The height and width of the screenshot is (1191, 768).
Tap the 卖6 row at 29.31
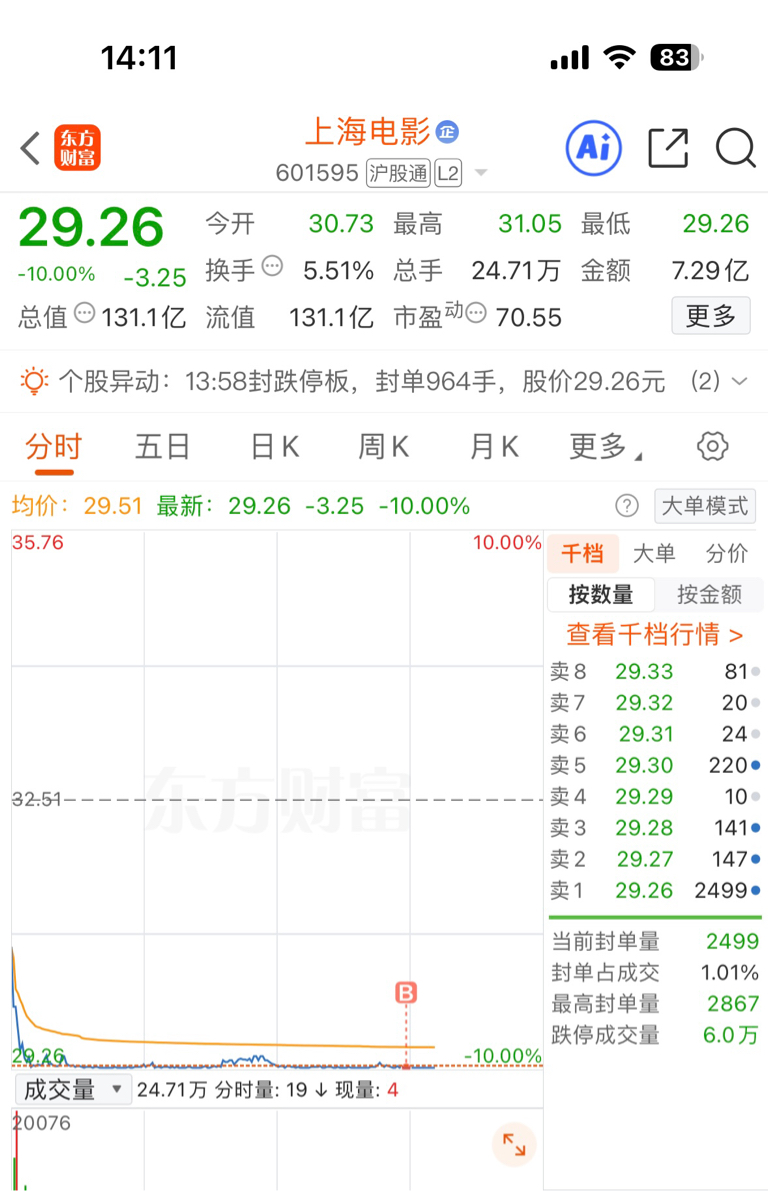(x=655, y=734)
